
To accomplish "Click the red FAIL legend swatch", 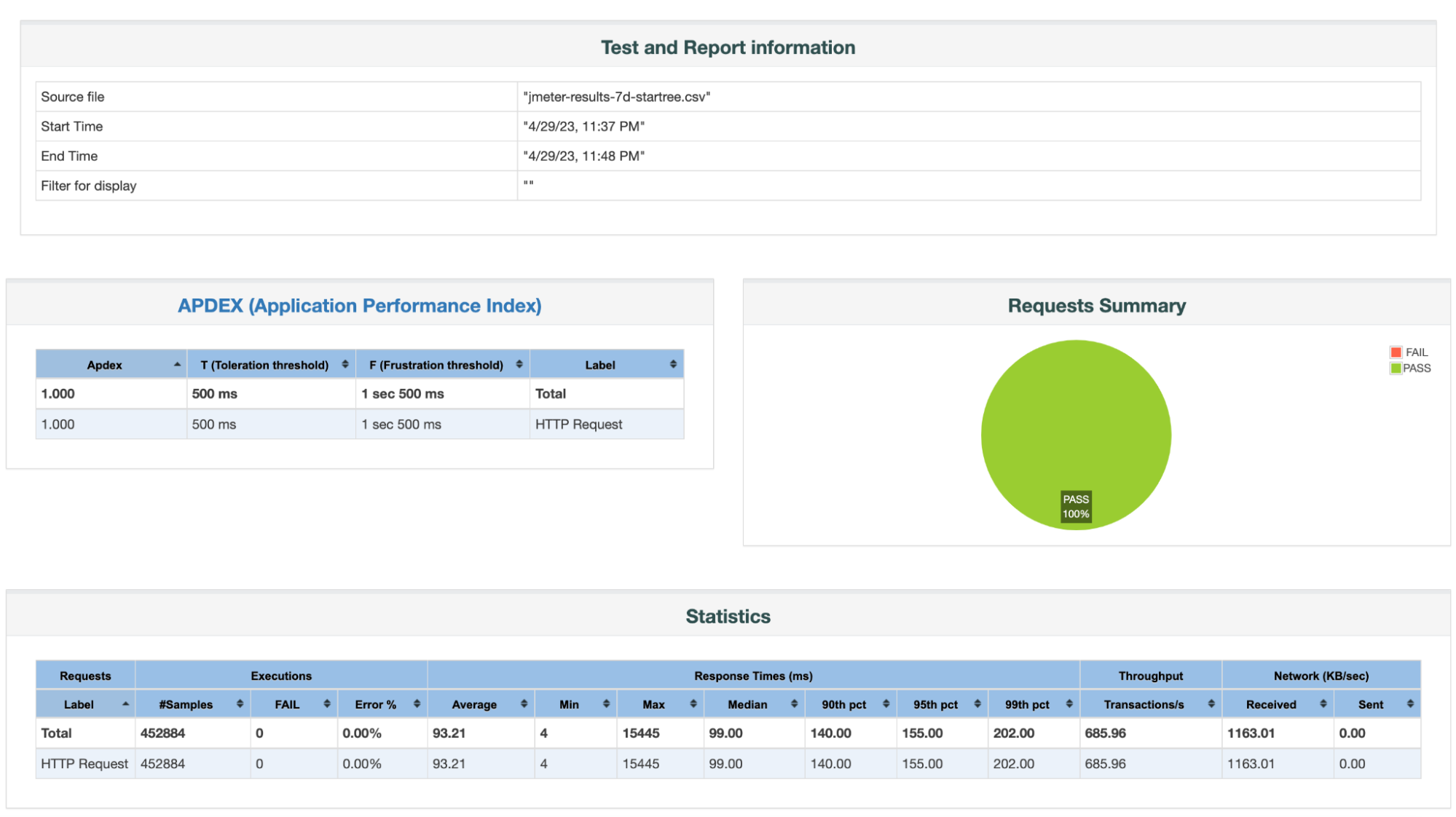I will pos(1396,352).
